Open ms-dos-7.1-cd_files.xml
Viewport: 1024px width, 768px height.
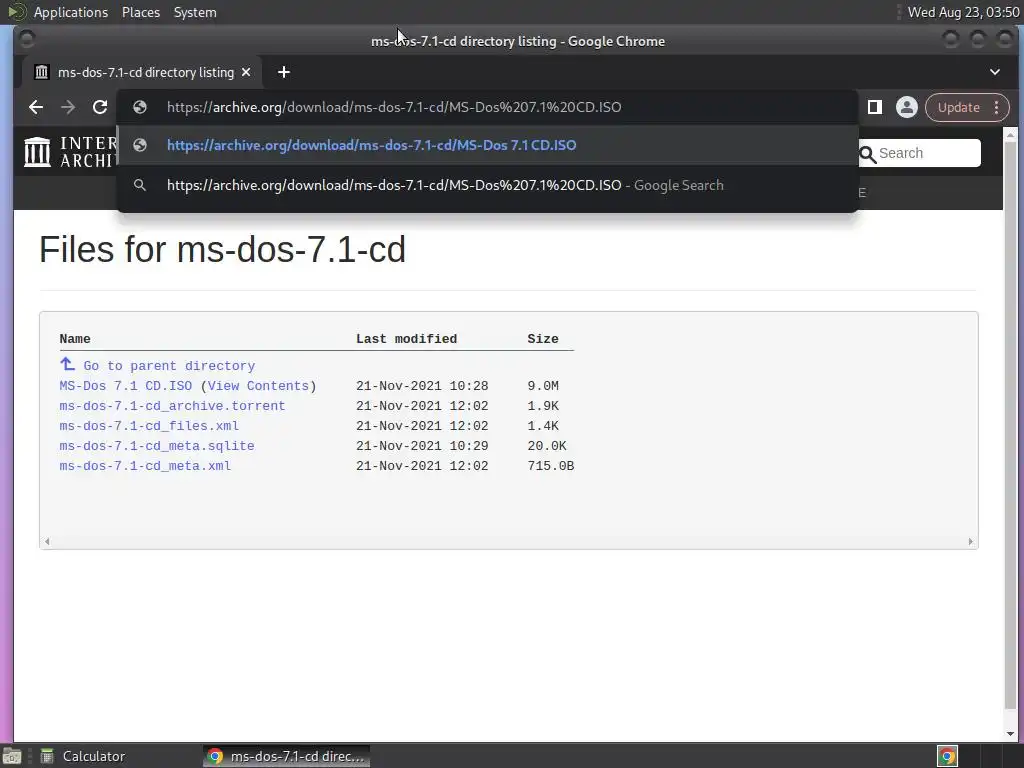point(149,426)
